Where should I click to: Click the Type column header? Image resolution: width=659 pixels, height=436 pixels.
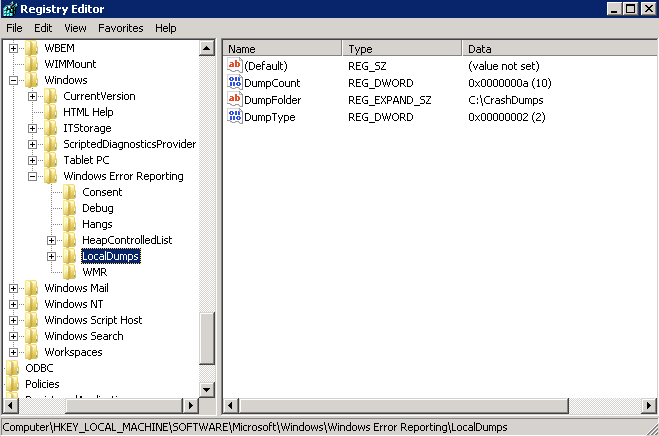coord(360,48)
